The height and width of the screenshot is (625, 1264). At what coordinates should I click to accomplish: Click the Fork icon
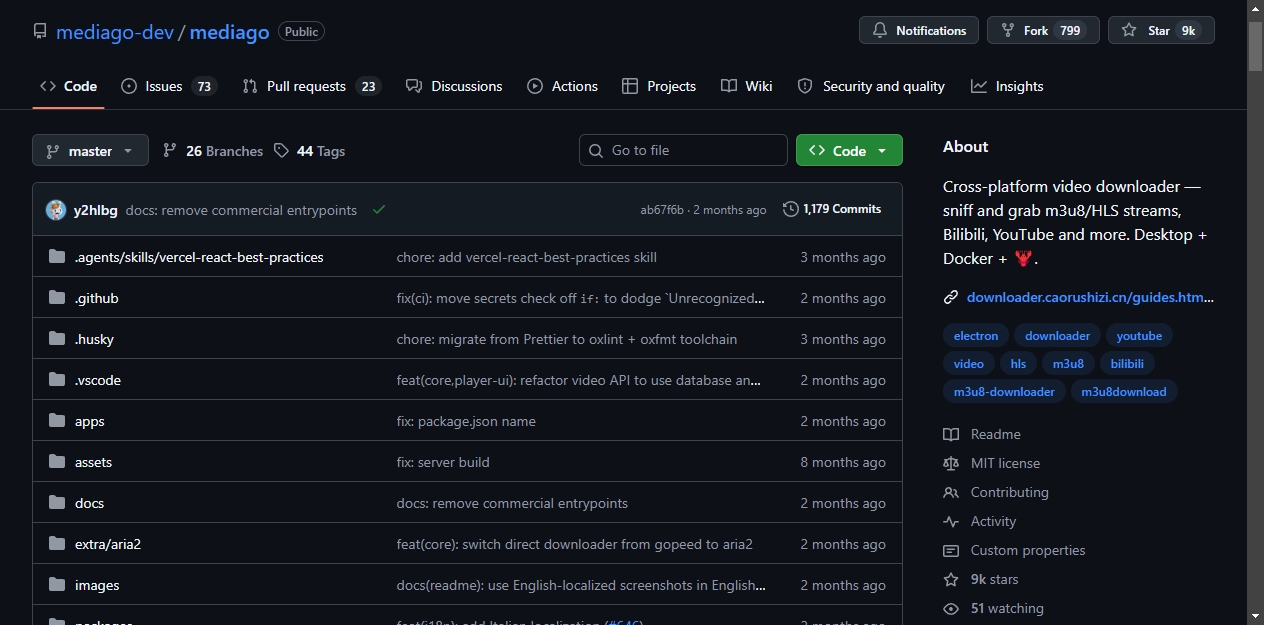(1008, 31)
